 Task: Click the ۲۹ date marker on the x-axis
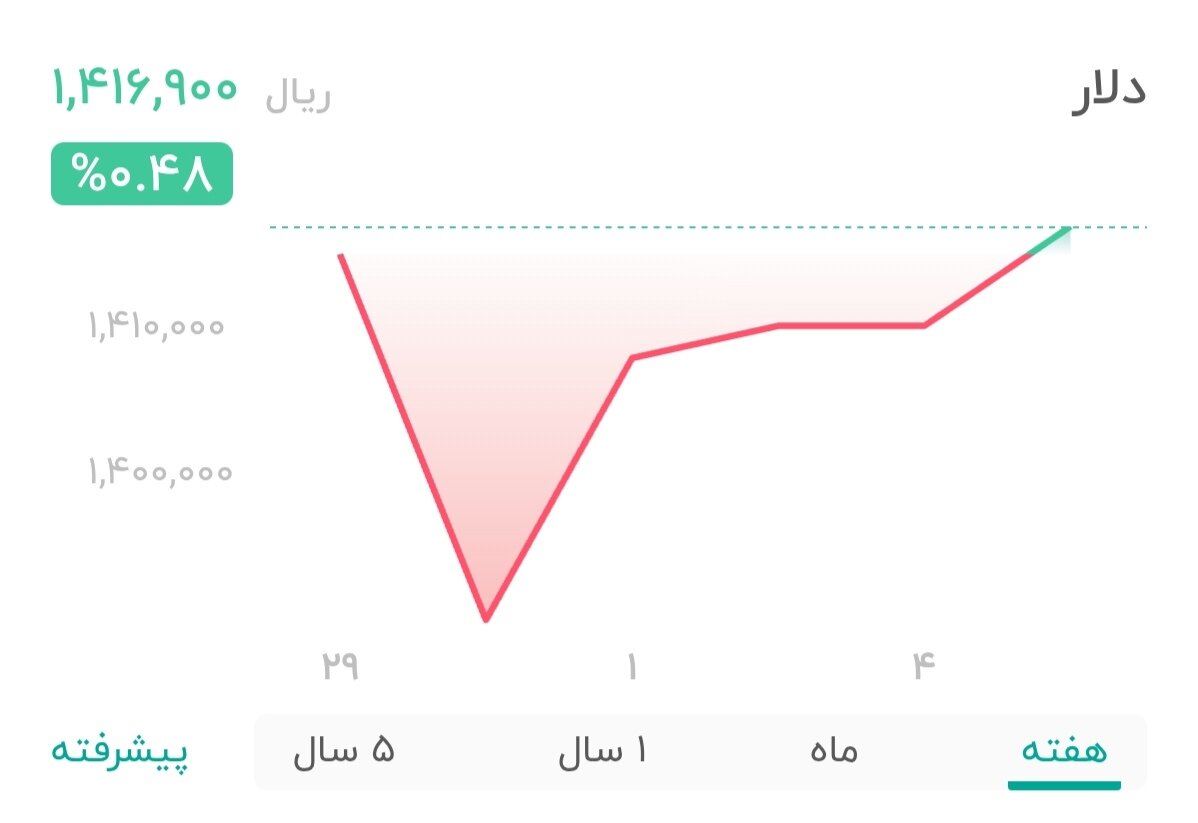tap(340, 660)
